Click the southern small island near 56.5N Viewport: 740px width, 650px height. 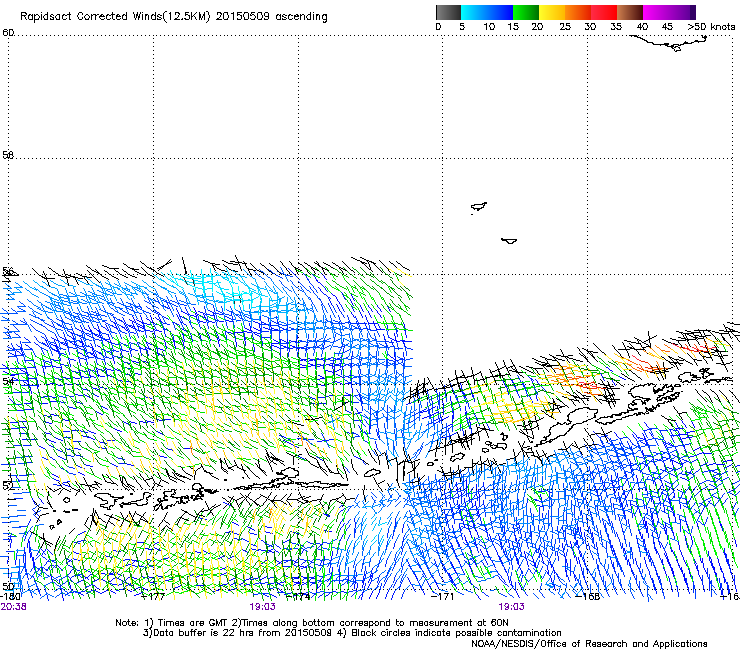click(509, 241)
